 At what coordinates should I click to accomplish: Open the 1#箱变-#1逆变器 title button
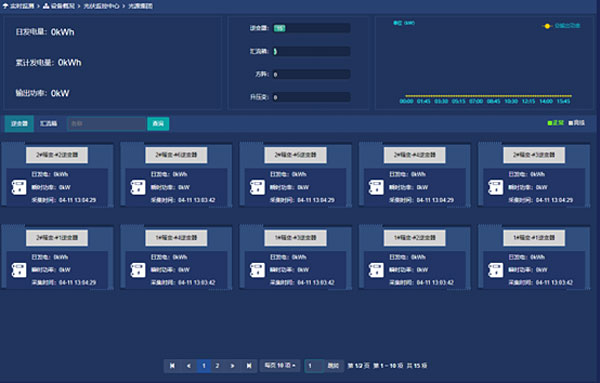(x=534, y=238)
